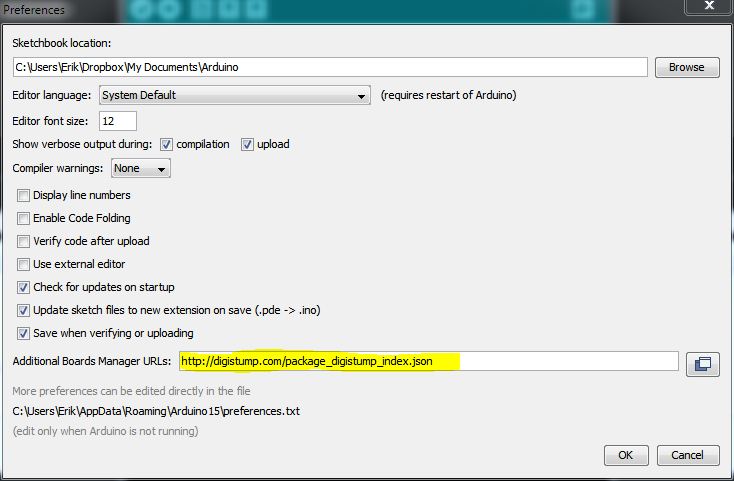Open the Boards Manager URLs editor window icon

click(x=702, y=364)
